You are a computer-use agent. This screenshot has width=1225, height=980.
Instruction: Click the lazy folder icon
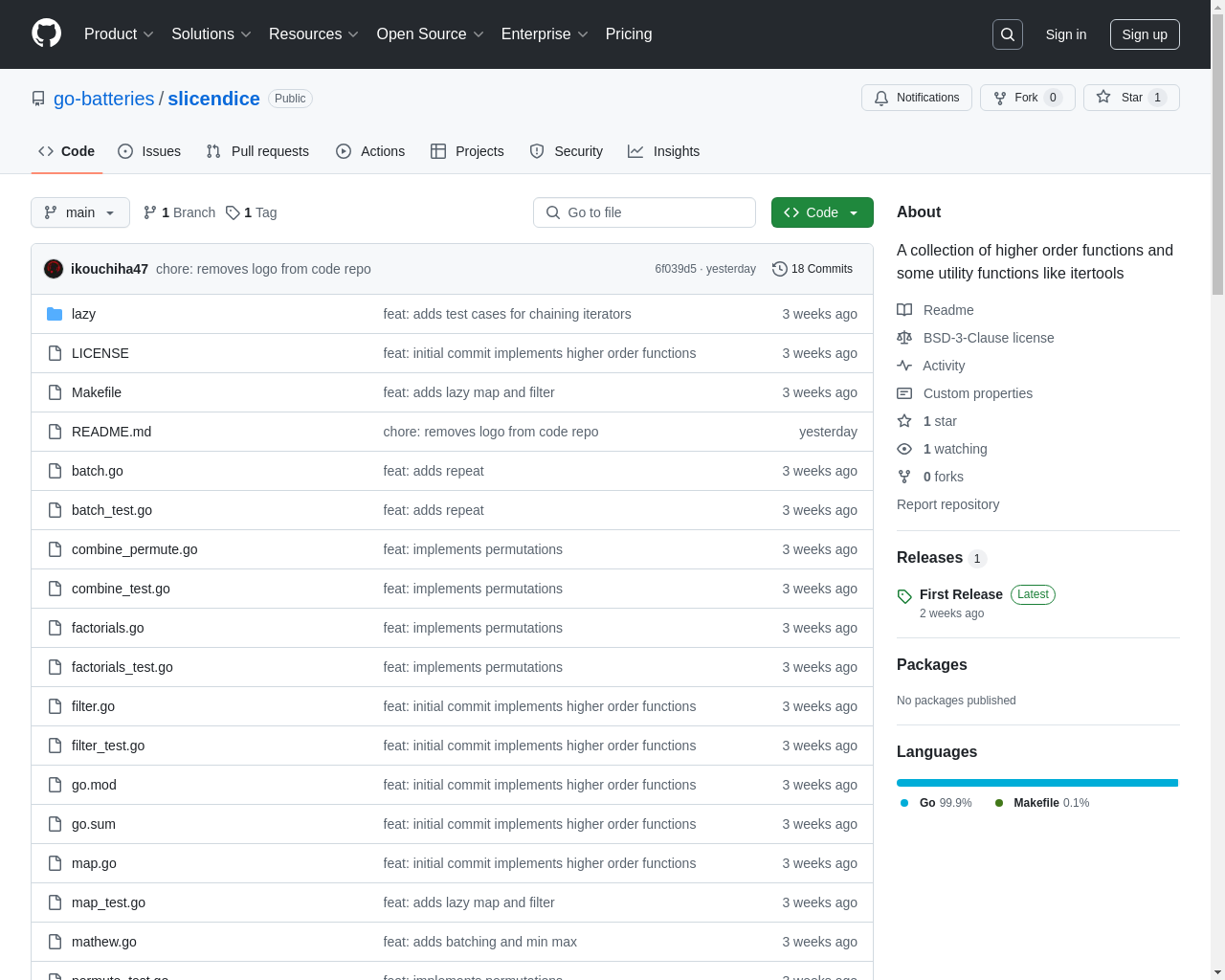point(55,314)
